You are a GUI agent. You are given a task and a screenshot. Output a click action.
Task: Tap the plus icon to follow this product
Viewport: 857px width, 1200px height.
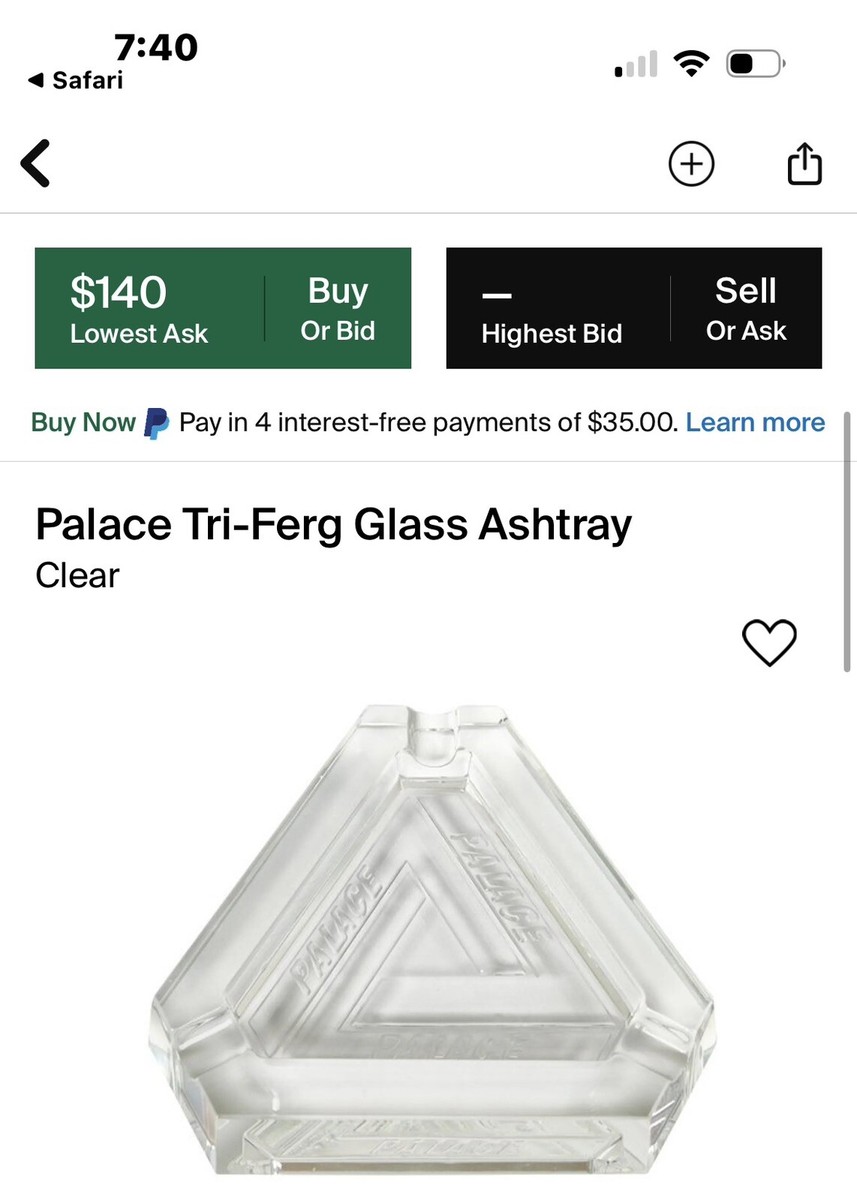[691, 163]
